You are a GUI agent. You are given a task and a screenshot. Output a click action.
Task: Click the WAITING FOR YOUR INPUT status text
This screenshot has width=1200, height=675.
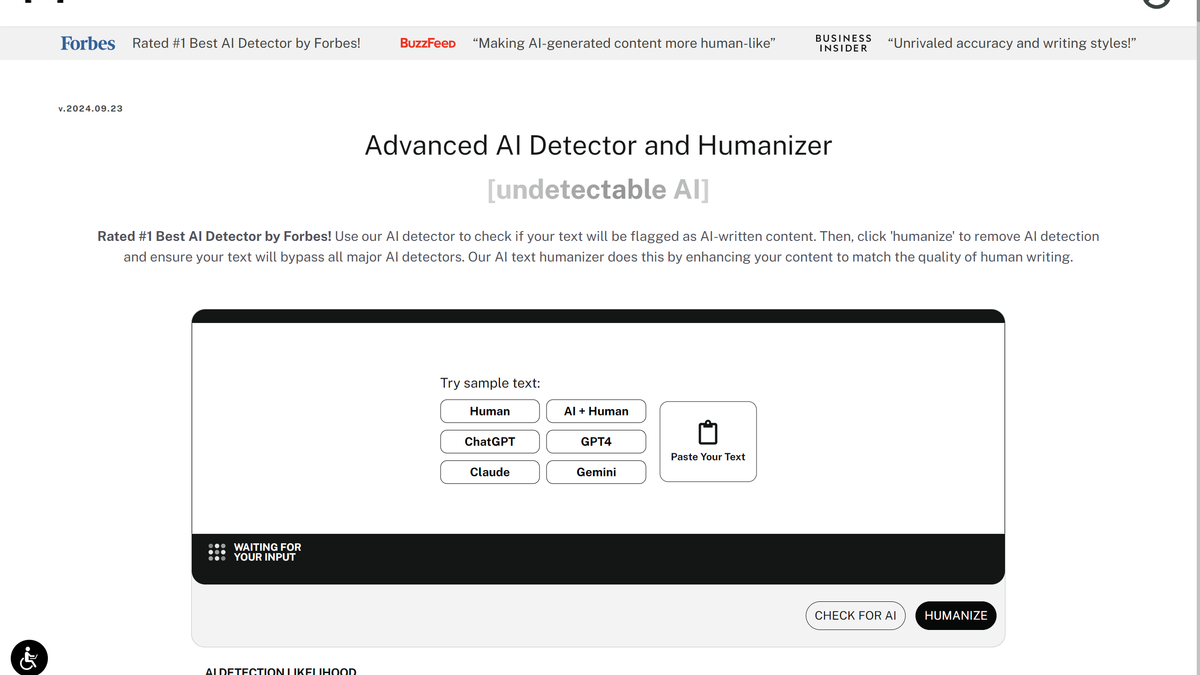point(267,552)
